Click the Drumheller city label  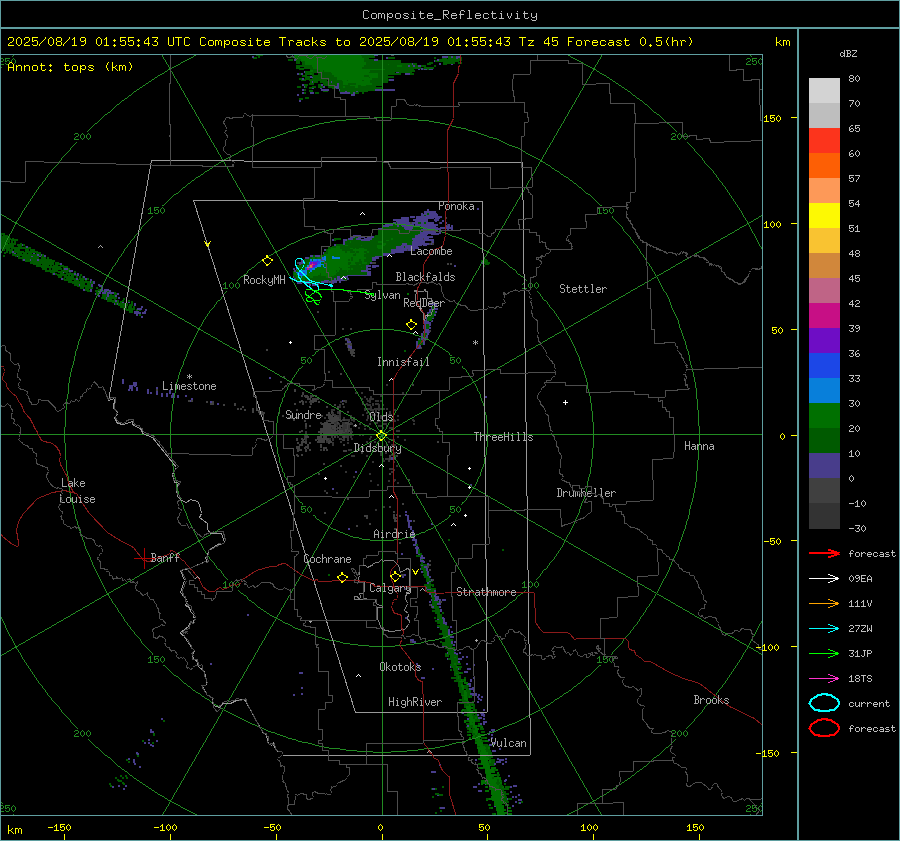[x=586, y=493]
